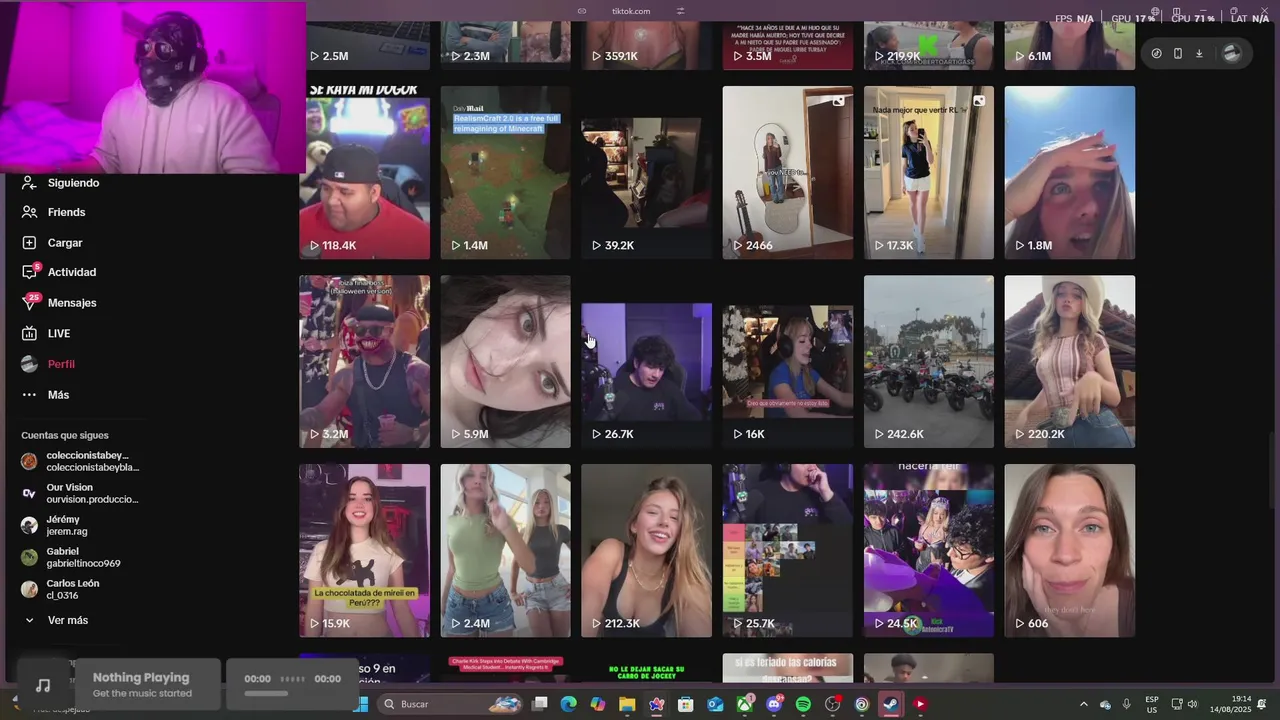Viewport: 1280px width, 720px height.
Task: Open the video with 26.7K views
Action: point(647,362)
